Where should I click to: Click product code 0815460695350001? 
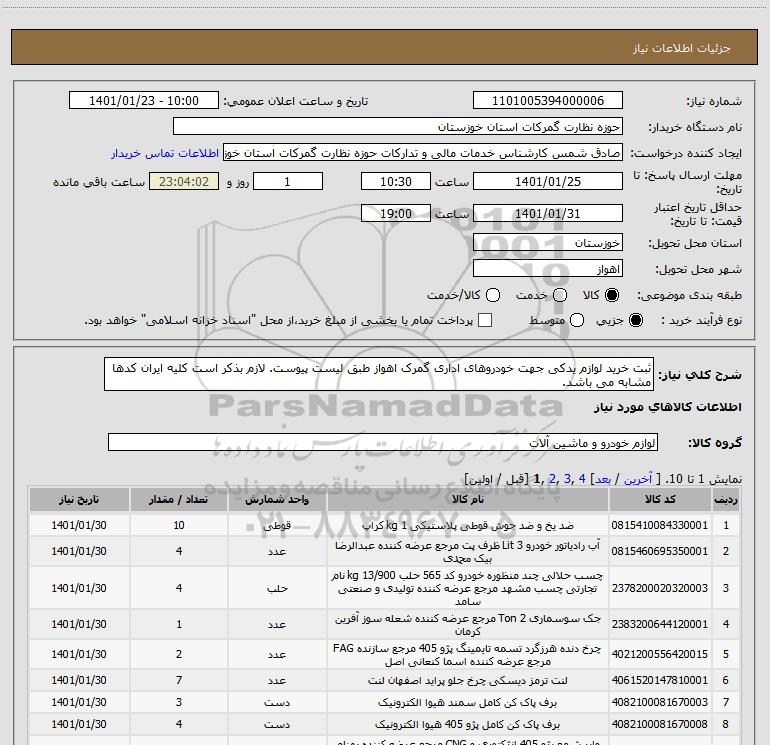click(x=660, y=551)
